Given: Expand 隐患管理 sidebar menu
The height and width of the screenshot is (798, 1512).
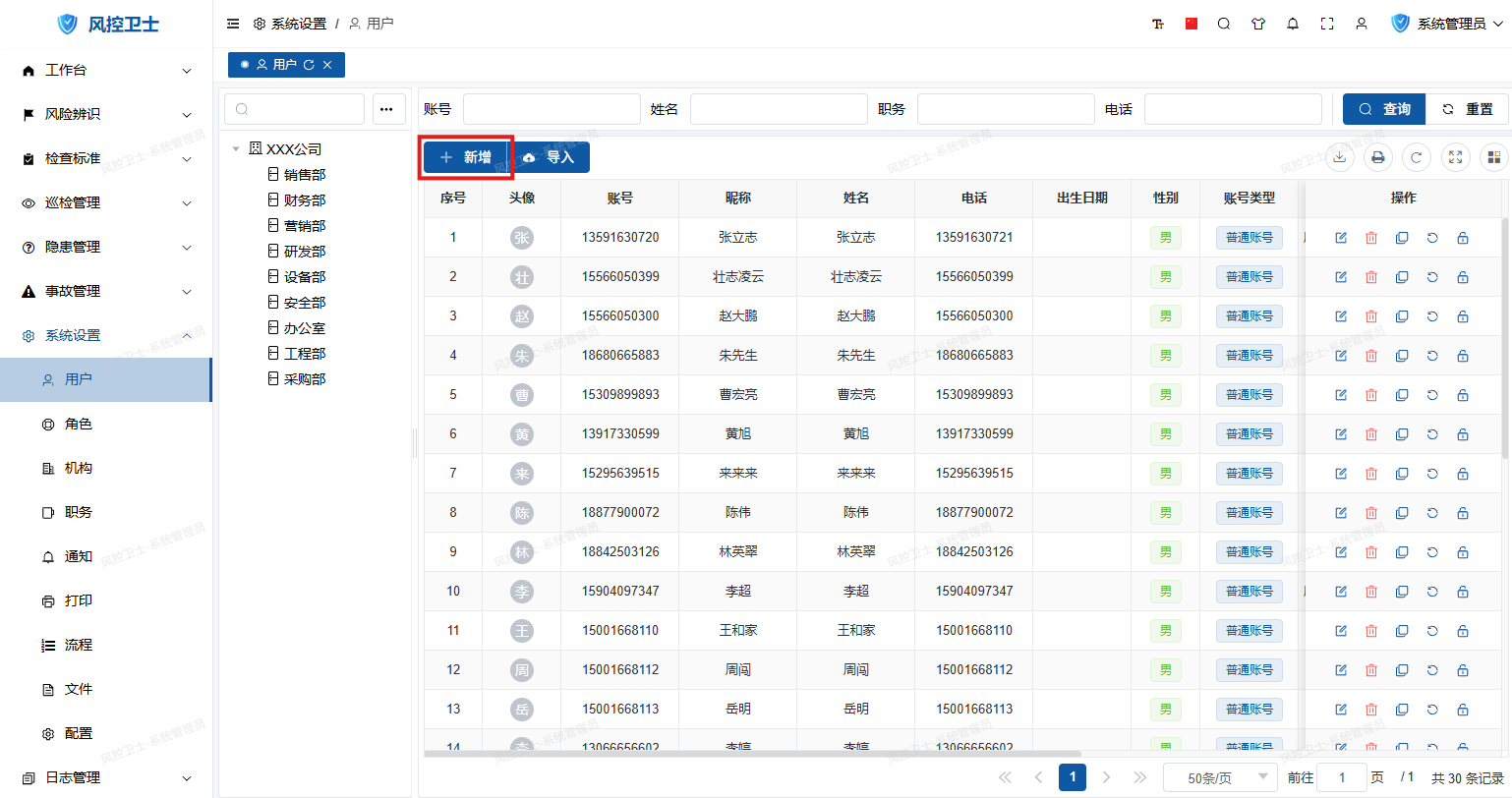Looking at the screenshot, I should pos(106,247).
